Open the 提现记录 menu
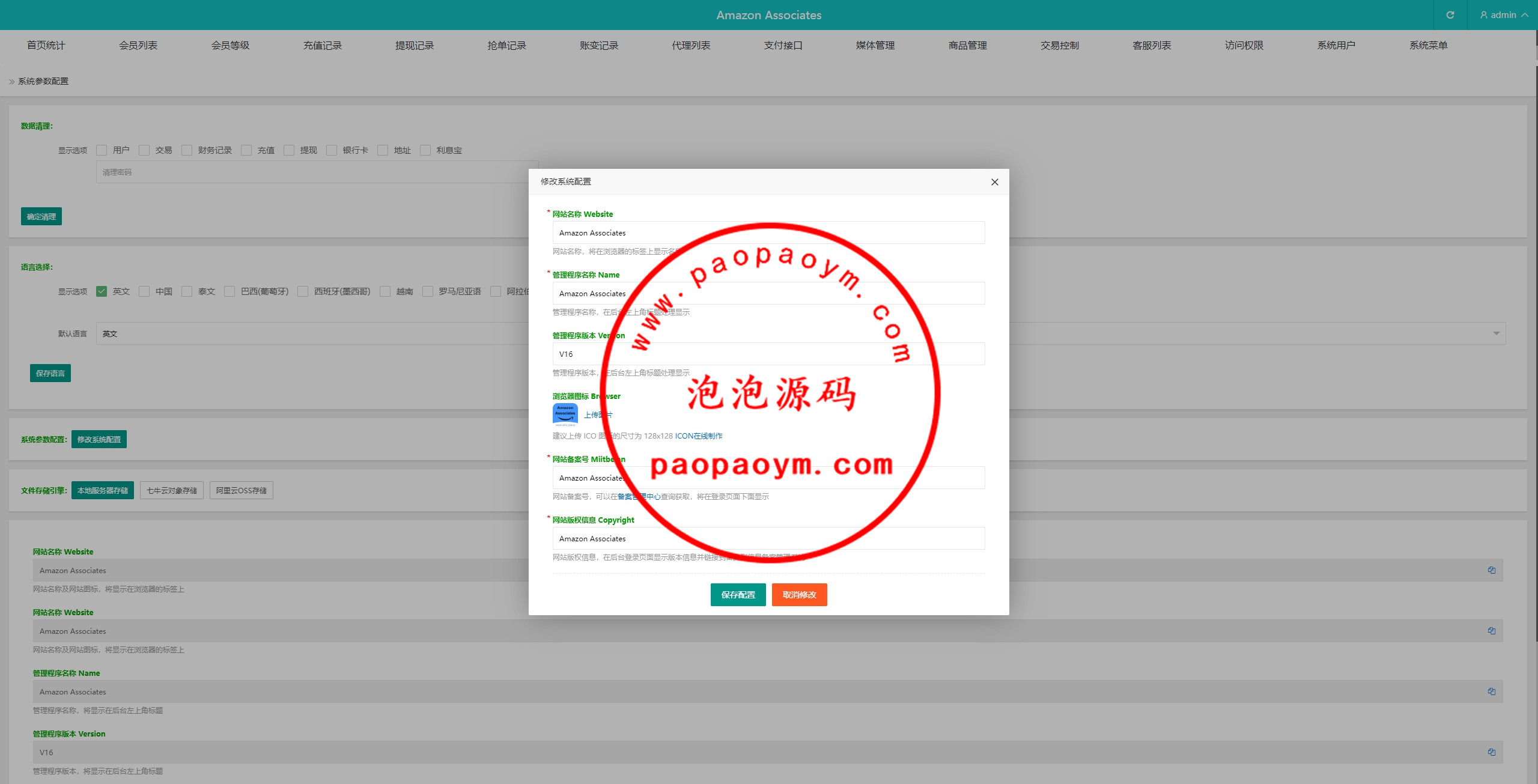 pyautogui.click(x=415, y=46)
